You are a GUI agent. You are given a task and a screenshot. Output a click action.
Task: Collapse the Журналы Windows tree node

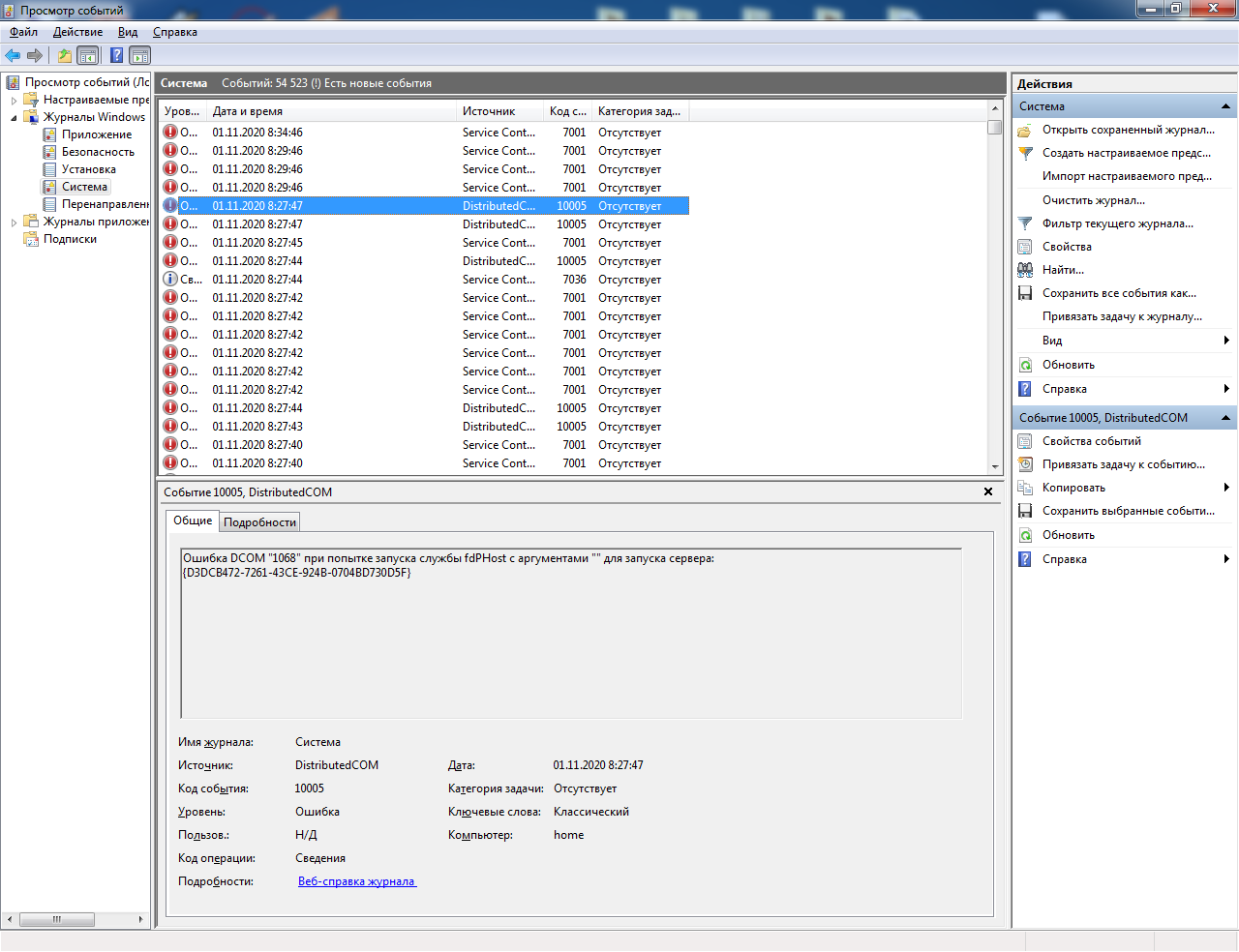tap(14, 117)
